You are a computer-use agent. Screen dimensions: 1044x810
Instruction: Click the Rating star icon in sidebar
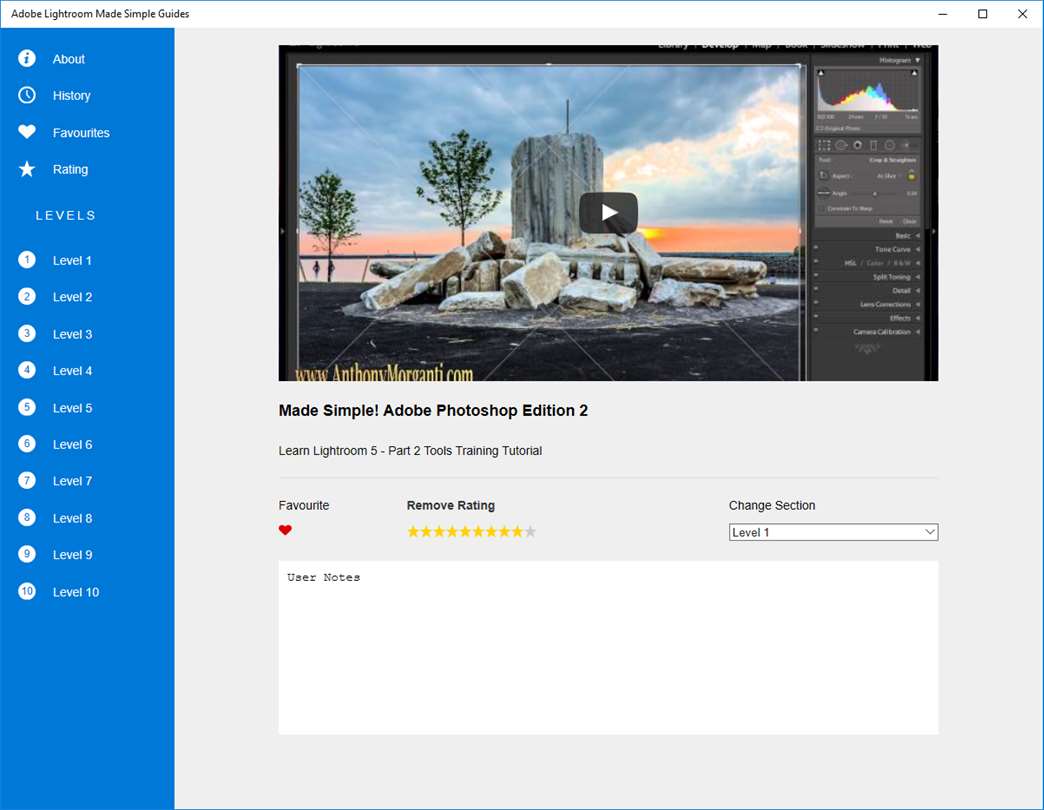pos(27,169)
